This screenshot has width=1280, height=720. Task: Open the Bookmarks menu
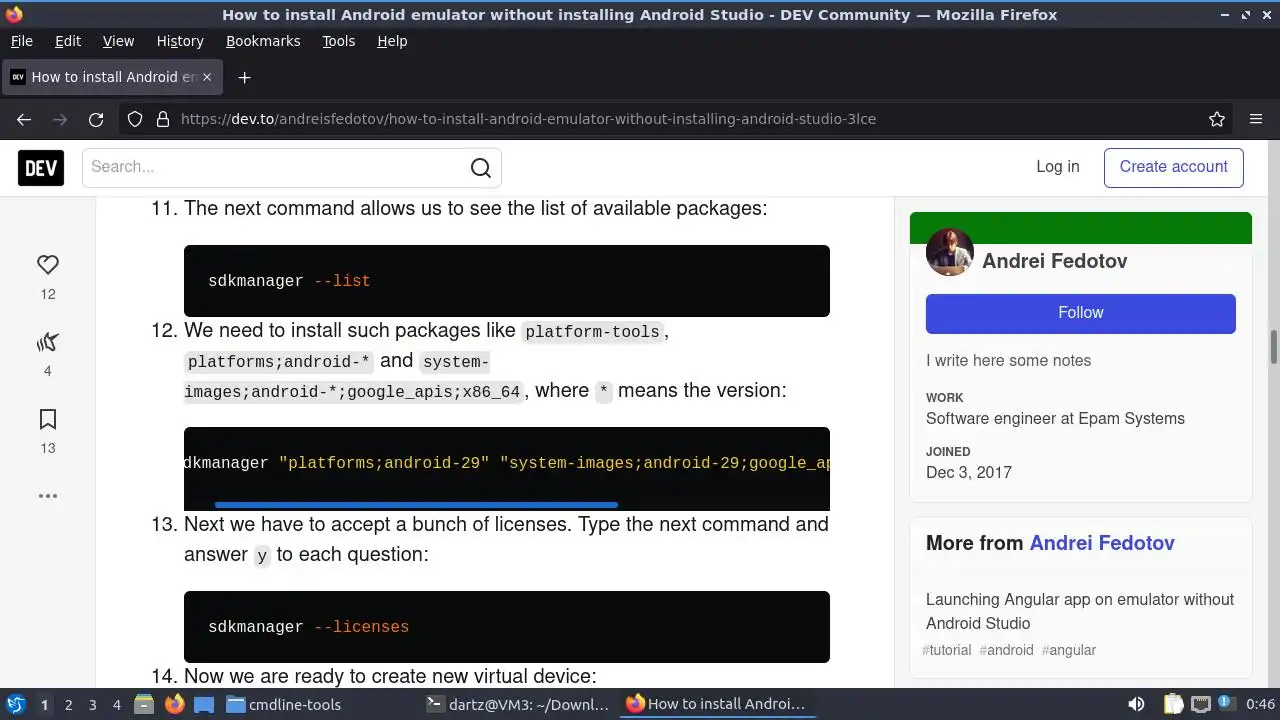[x=263, y=41]
